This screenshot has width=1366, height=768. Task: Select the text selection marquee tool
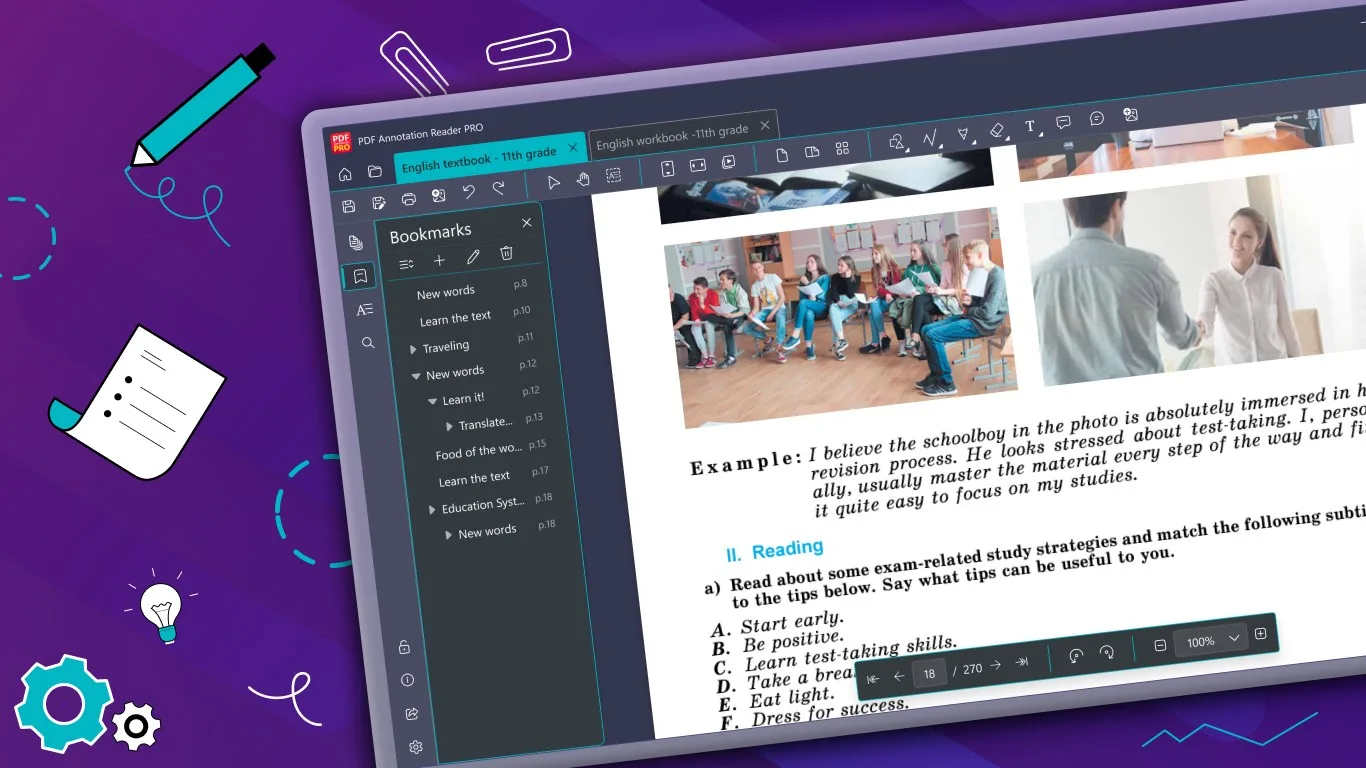click(x=613, y=175)
